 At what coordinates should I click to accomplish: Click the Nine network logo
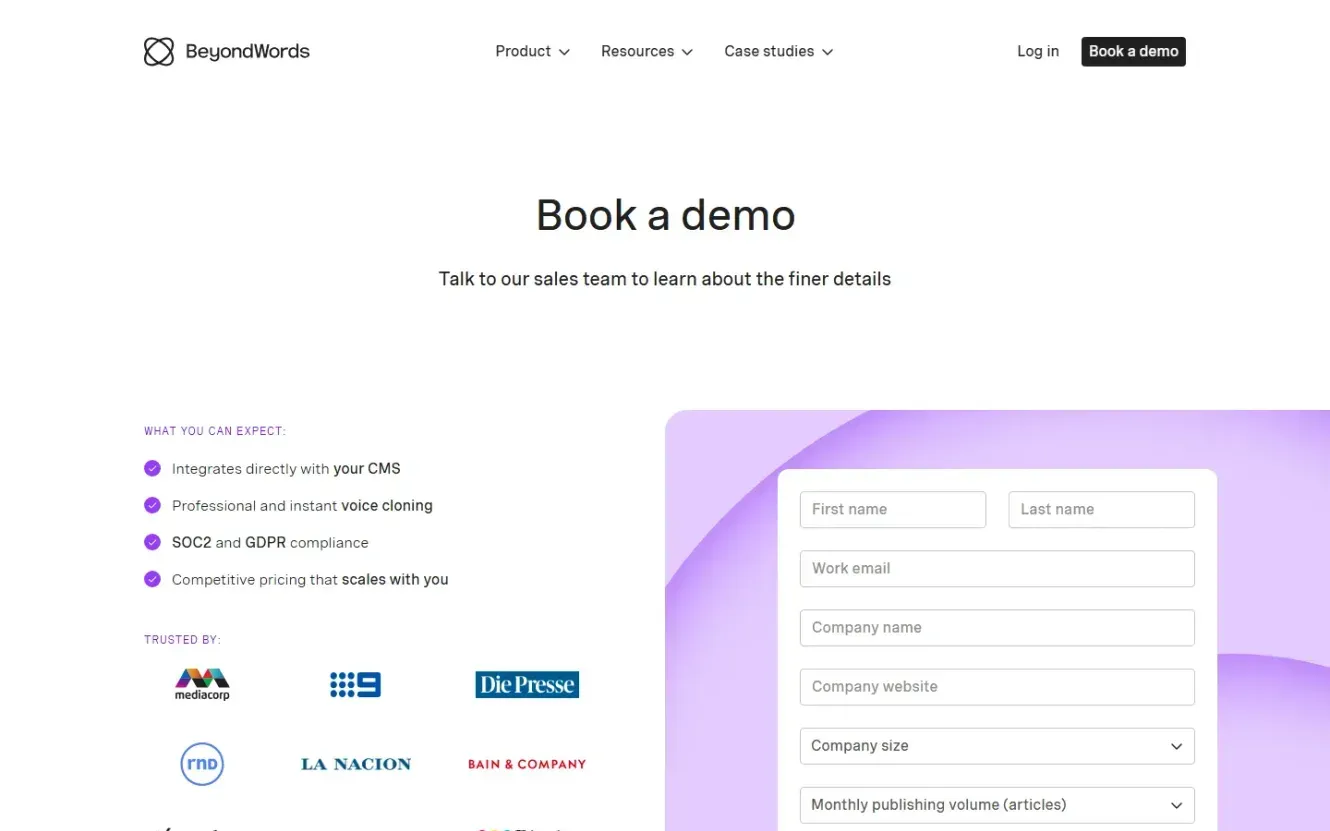[x=355, y=685]
